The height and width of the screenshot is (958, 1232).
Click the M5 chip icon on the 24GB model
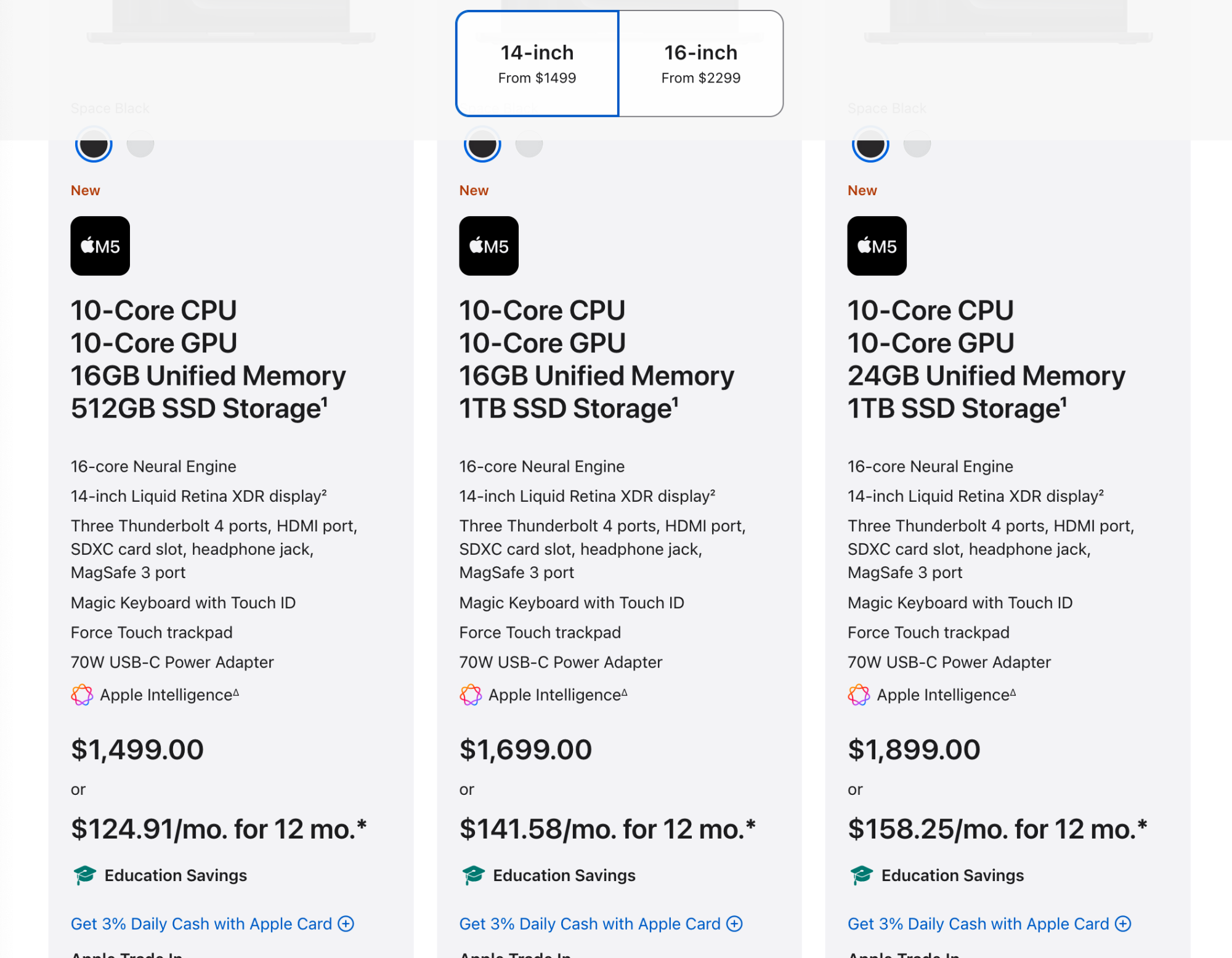pyautogui.click(x=877, y=246)
